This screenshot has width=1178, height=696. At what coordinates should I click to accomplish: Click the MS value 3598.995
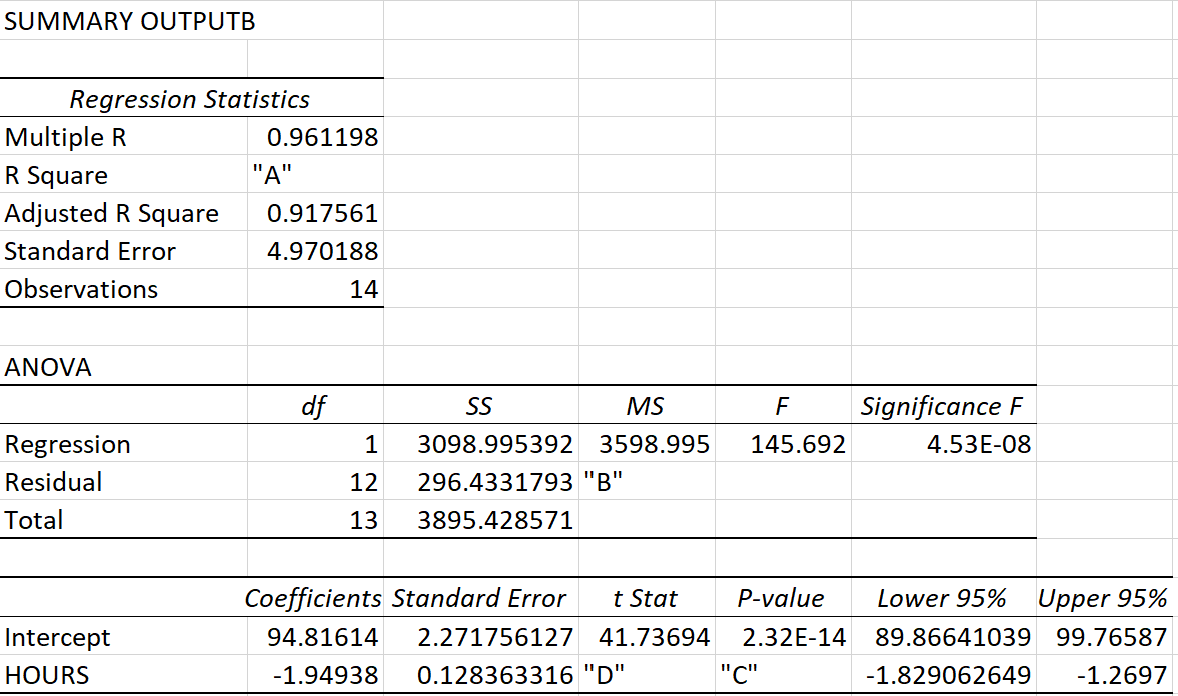coord(654,444)
